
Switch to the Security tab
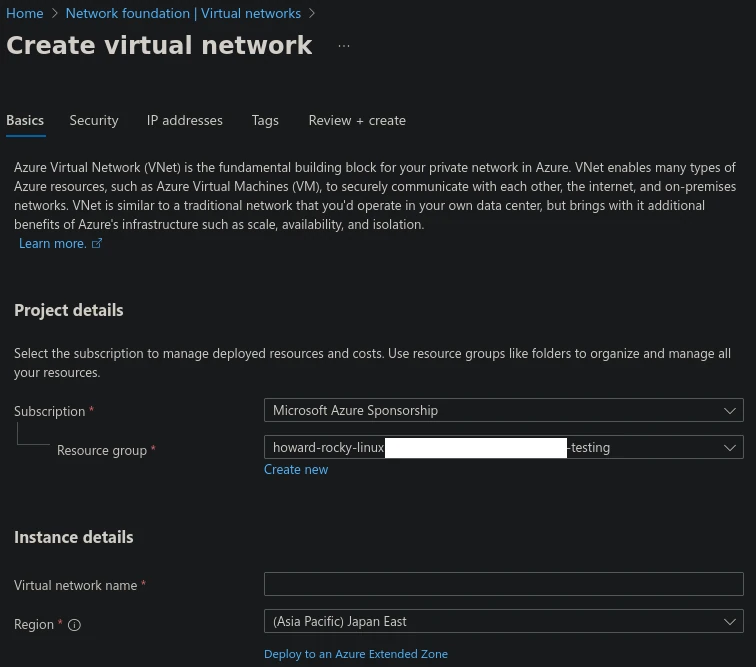pos(94,121)
